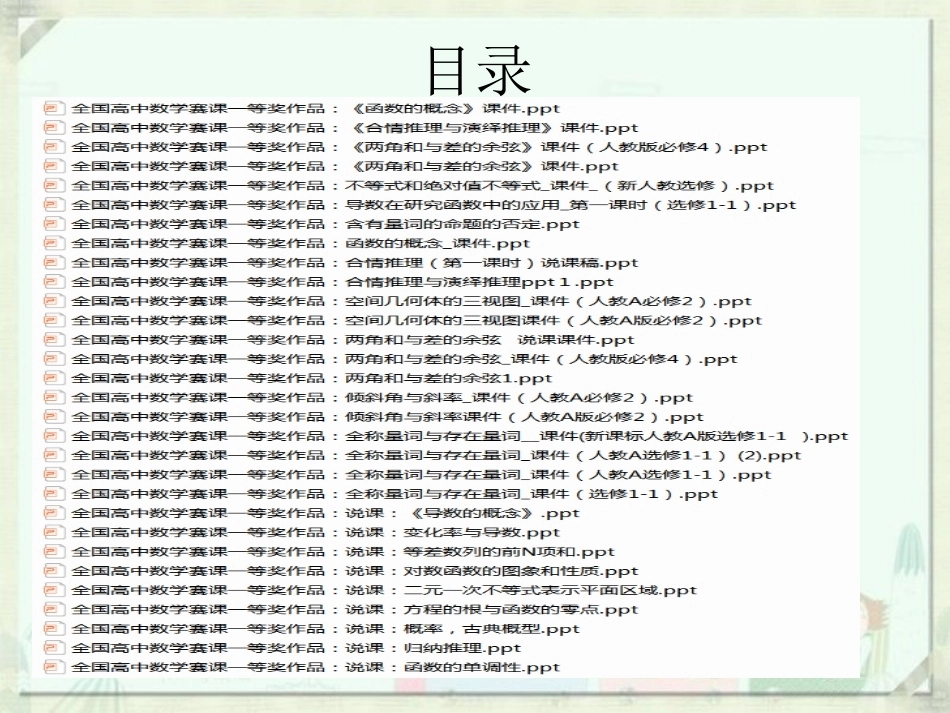Select file name 函数的概念_课件.ppt
The width and height of the screenshot is (950, 713).
pos(301,244)
